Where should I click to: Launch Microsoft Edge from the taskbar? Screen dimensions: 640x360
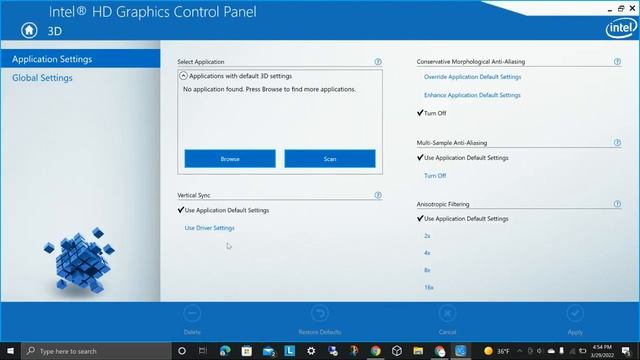pyautogui.click(x=225, y=351)
